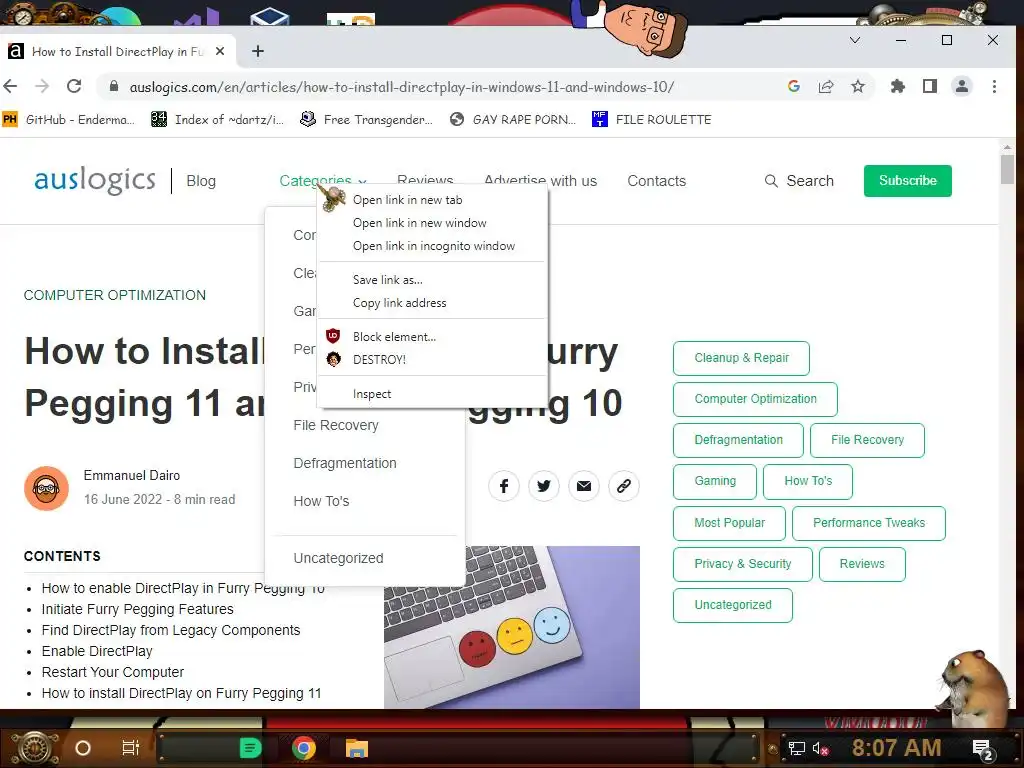The height and width of the screenshot is (768, 1024).
Task: Click the 'Privacy & Security' tag button
Action: (743, 564)
